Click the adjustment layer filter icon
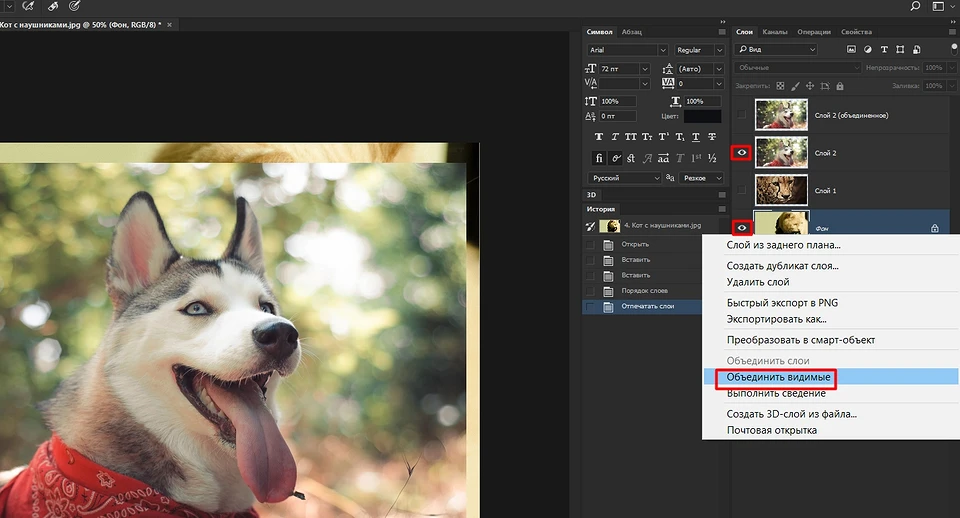The width and height of the screenshot is (960, 518). point(868,49)
